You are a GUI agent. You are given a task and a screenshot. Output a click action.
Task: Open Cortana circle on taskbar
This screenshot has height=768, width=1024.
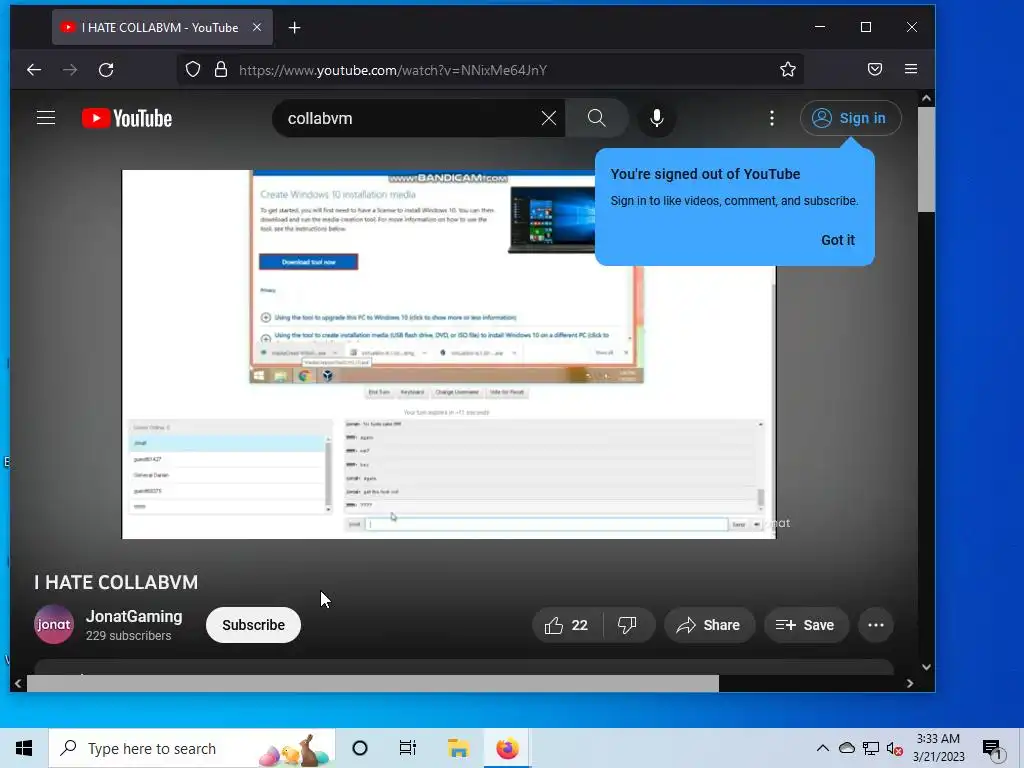click(360, 748)
